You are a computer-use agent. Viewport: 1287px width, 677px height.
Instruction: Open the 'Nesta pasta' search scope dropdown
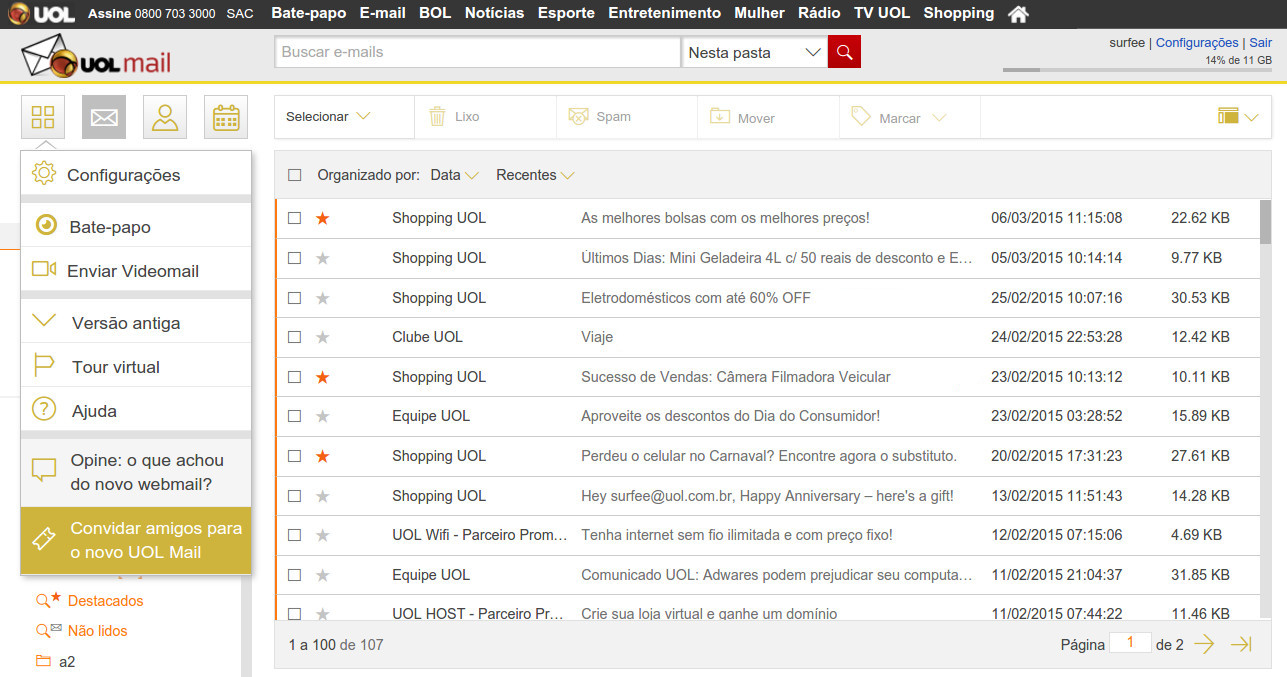tap(754, 52)
